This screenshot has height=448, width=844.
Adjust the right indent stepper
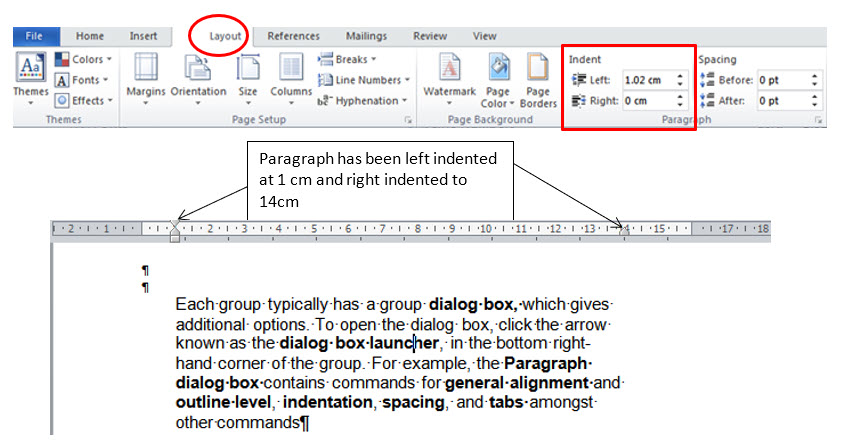(x=680, y=101)
